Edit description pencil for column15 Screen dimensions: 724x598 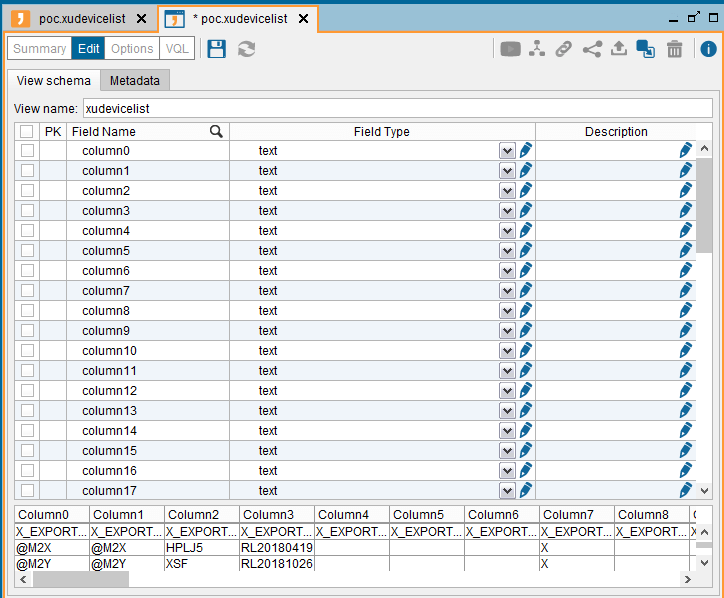click(x=686, y=451)
